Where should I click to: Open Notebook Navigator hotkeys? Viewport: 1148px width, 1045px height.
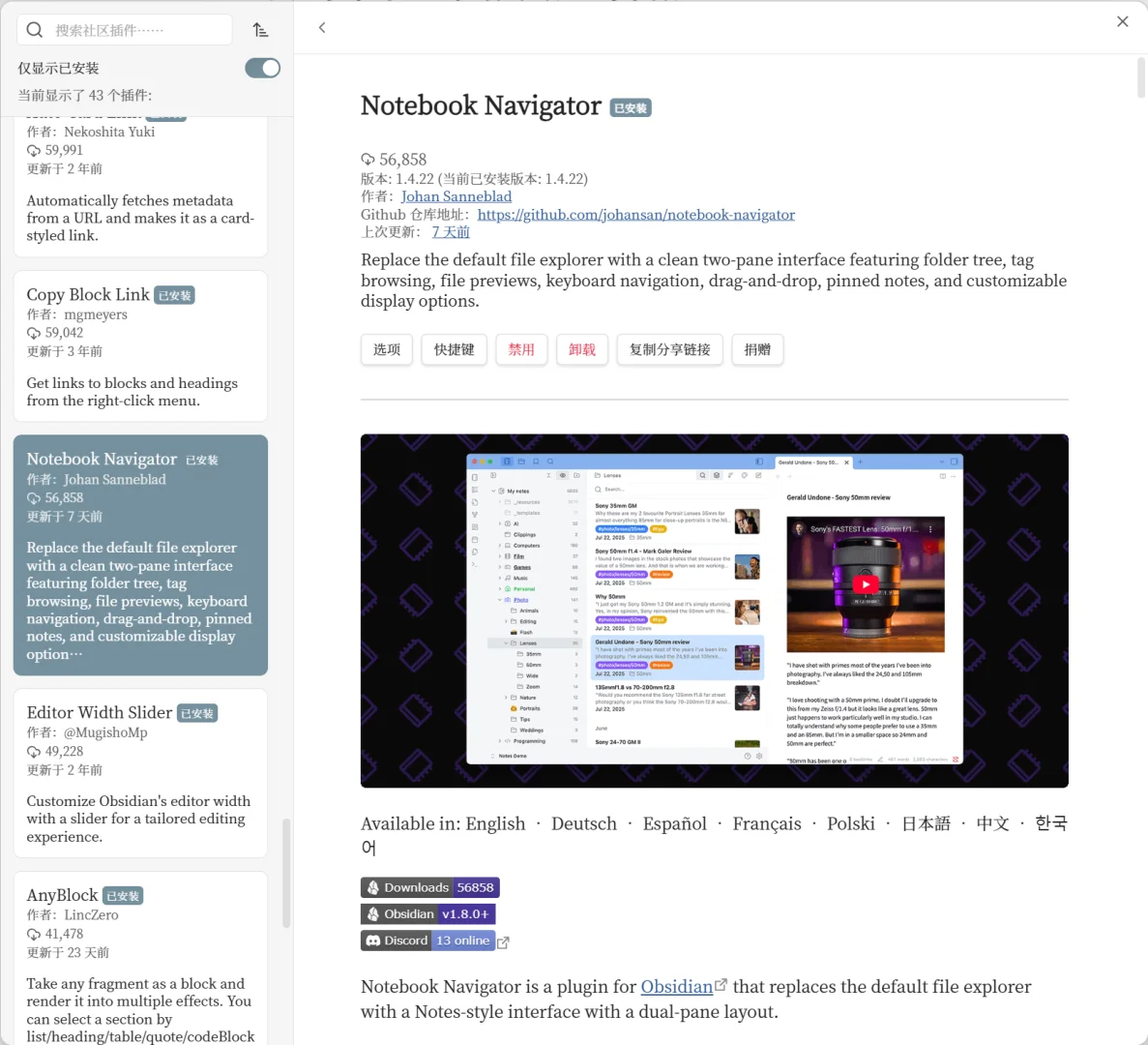(454, 349)
